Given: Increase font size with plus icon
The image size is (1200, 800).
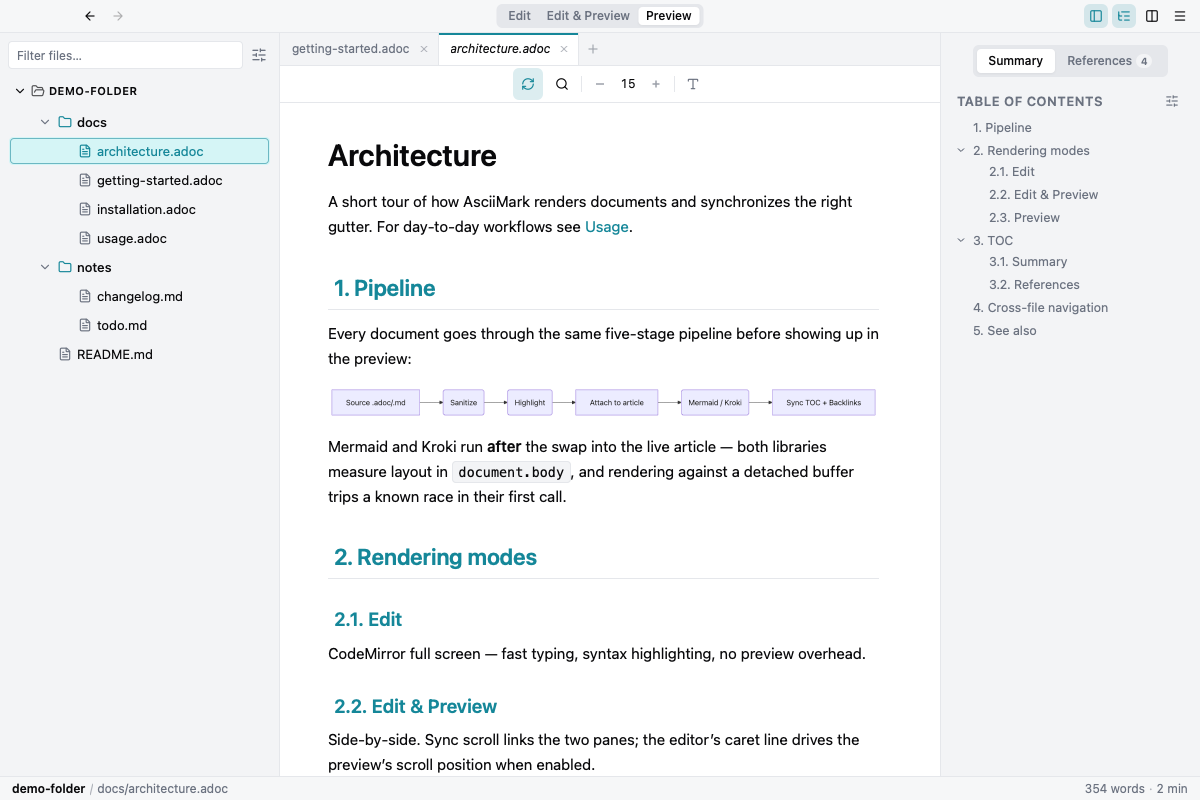Looking at the screenshot, I should [x=656, y=84].
